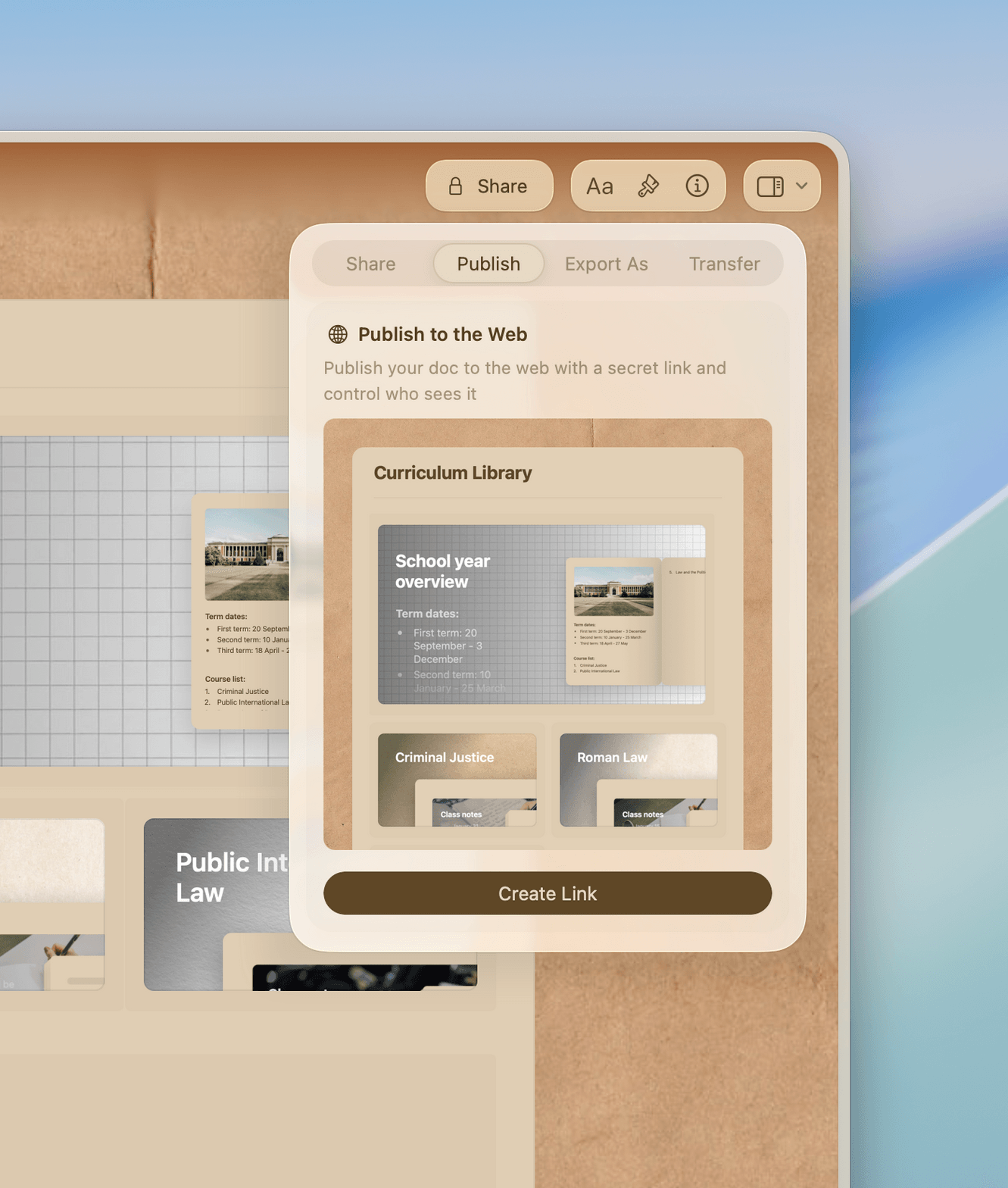Open the Aa text formatting options
This screenshot has width=1008, height=1188.
tap(599, 186)
